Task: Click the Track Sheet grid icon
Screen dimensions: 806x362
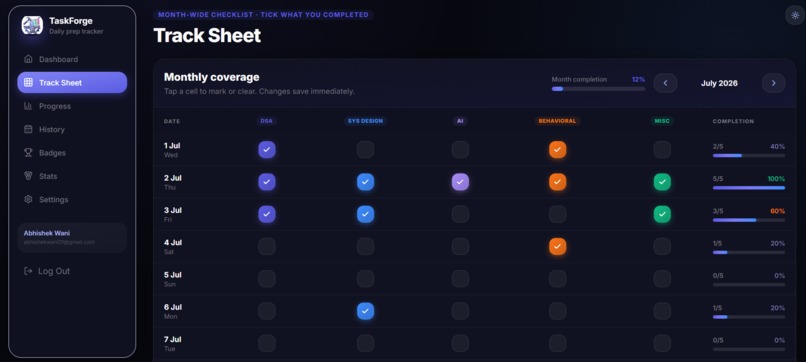Action: [x=29, y=82]
